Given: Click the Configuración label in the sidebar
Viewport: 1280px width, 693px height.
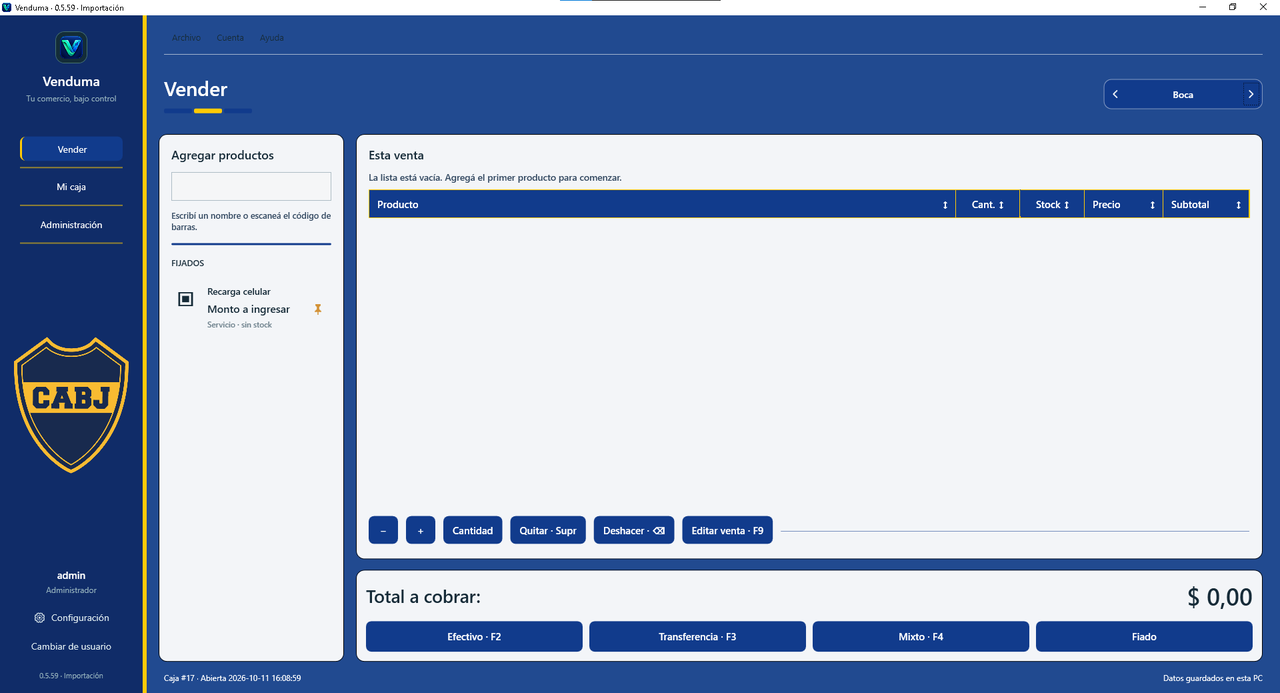Looking at the screenshot, I should 80,618.
